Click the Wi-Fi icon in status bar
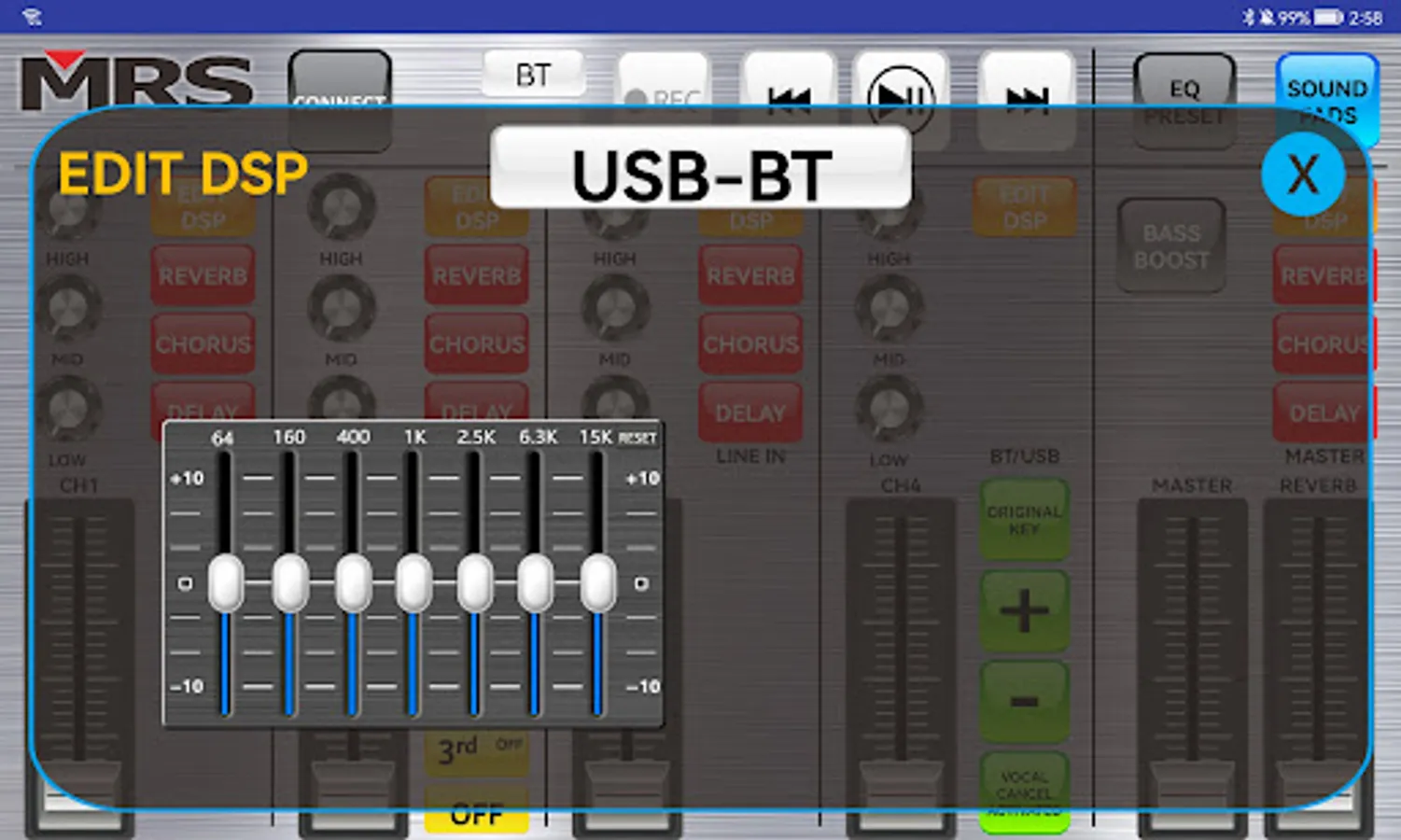Image resolution: width=1401 pixels, height=840 pixels. tap(31, 17)
